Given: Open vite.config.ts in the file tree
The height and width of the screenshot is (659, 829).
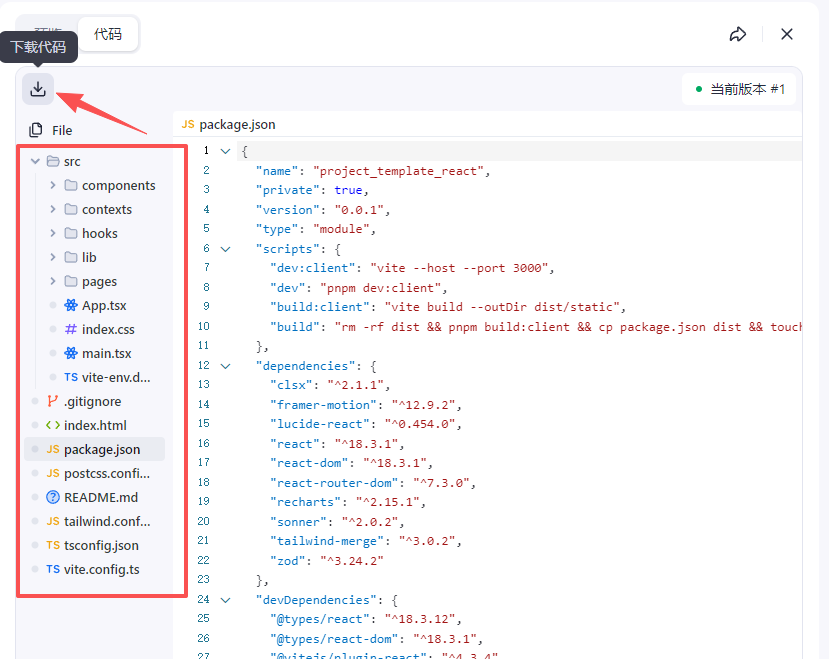Looking at the screenshot, I should click(x=101, y=569).
